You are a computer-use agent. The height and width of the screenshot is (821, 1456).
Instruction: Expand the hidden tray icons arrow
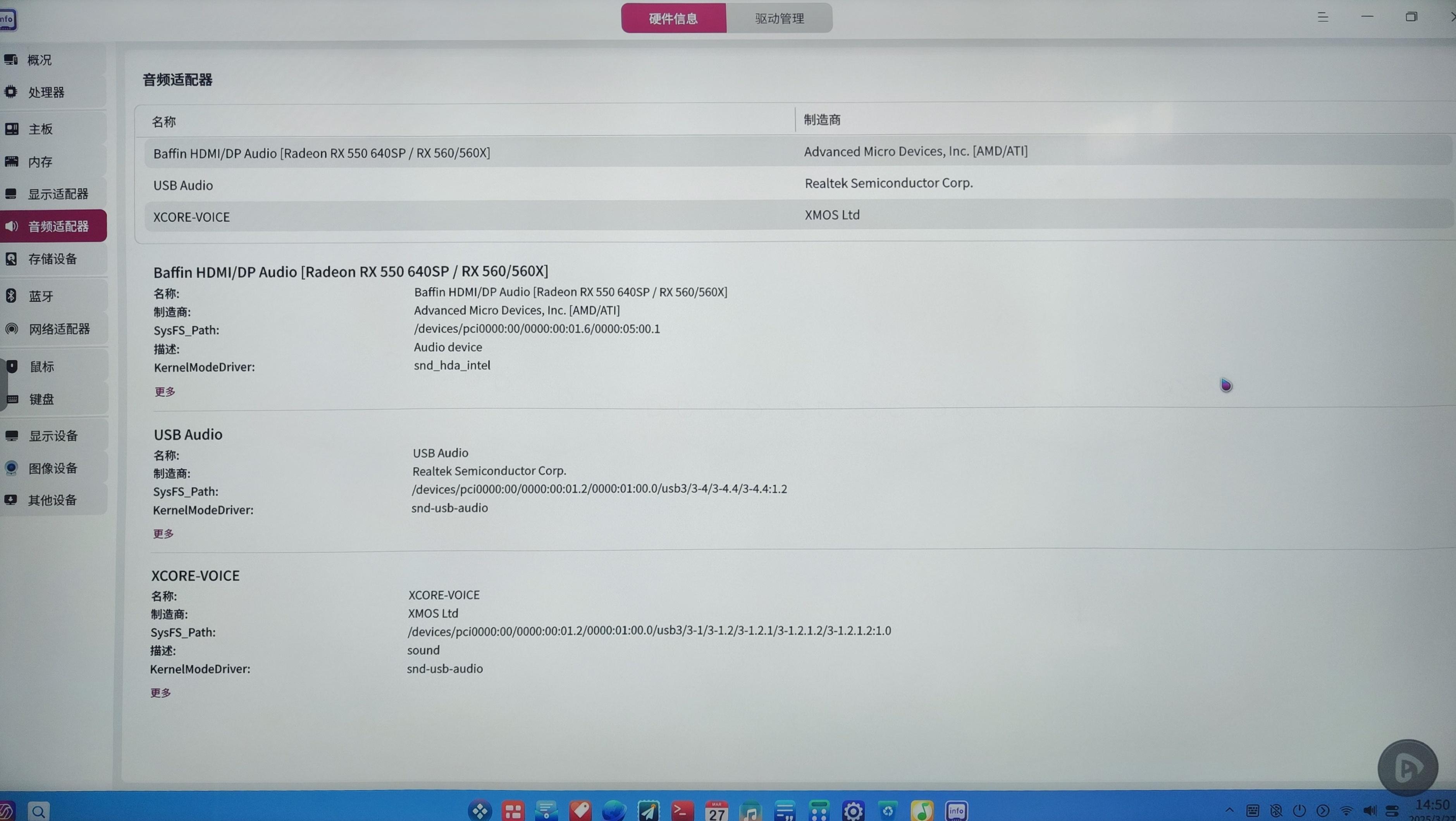click(x=1229, y=810)
